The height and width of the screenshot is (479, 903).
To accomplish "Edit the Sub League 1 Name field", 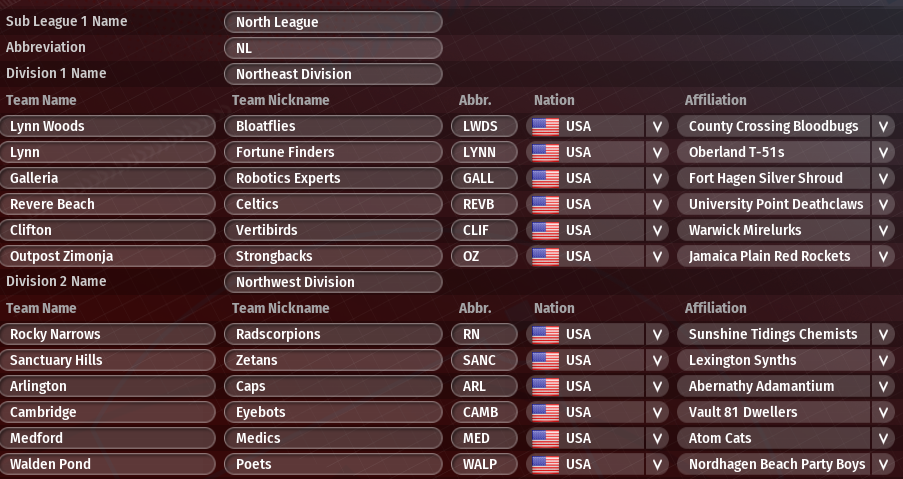I will [x=333, y=22].
